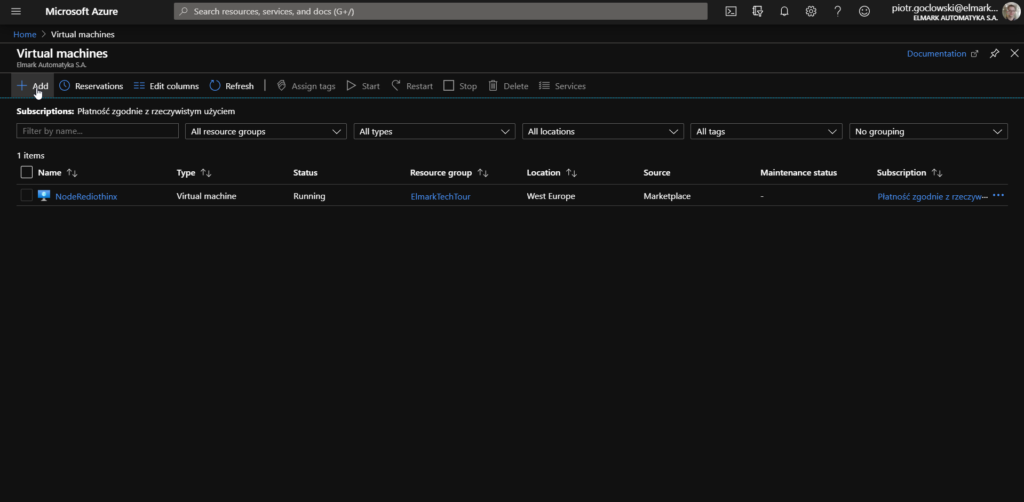Screen dimensions: 1024x502
Task: Click the Running status cell
Action: point(309,196)
